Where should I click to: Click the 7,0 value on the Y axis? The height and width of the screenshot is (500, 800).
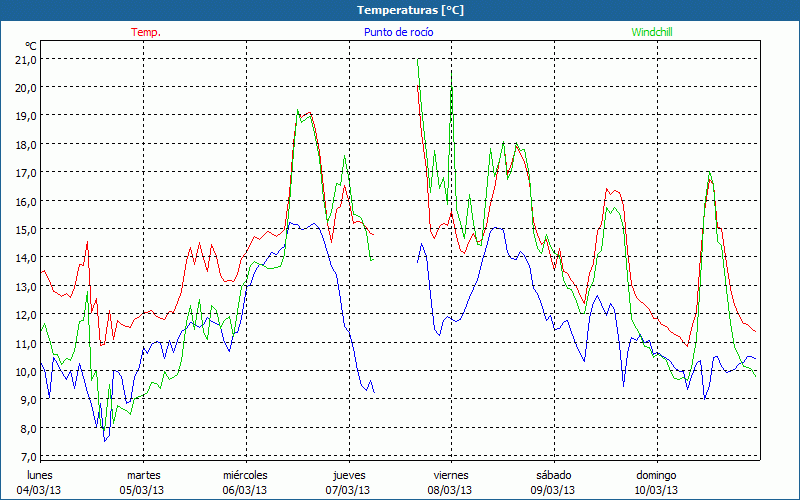point(26,457)
